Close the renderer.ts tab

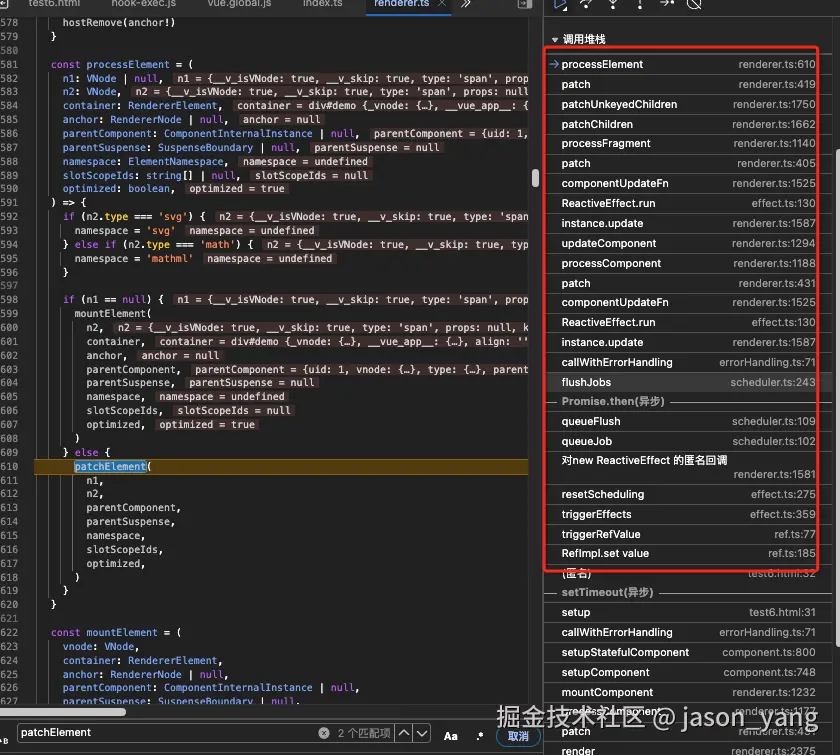click(x=442, y=3)
